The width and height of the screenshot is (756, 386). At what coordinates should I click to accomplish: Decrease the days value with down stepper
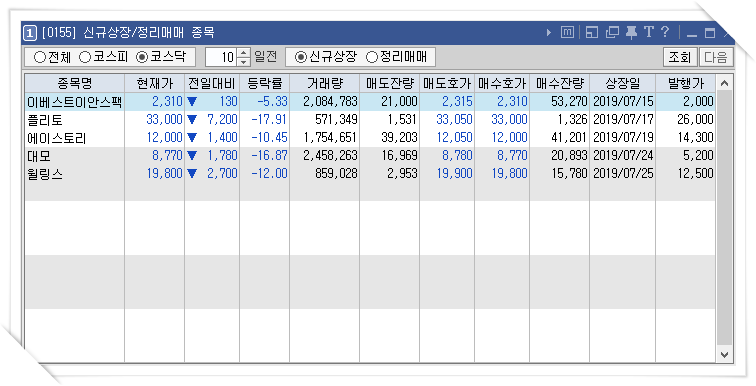point(244,62)
